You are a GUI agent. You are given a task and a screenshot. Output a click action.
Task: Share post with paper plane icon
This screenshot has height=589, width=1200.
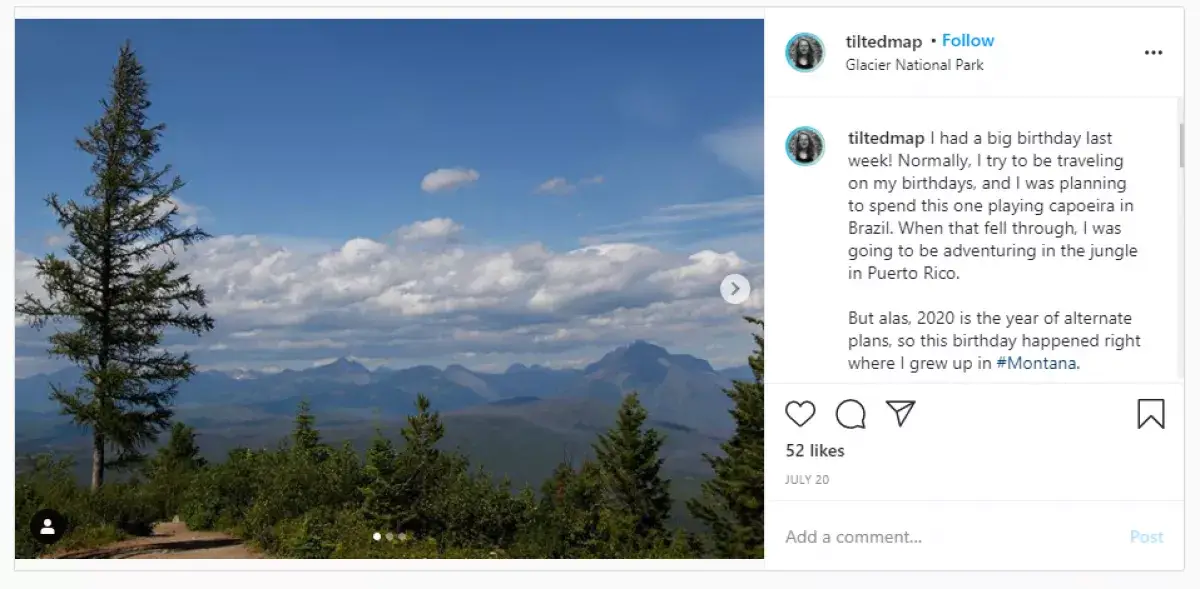[x=901, y=414]
